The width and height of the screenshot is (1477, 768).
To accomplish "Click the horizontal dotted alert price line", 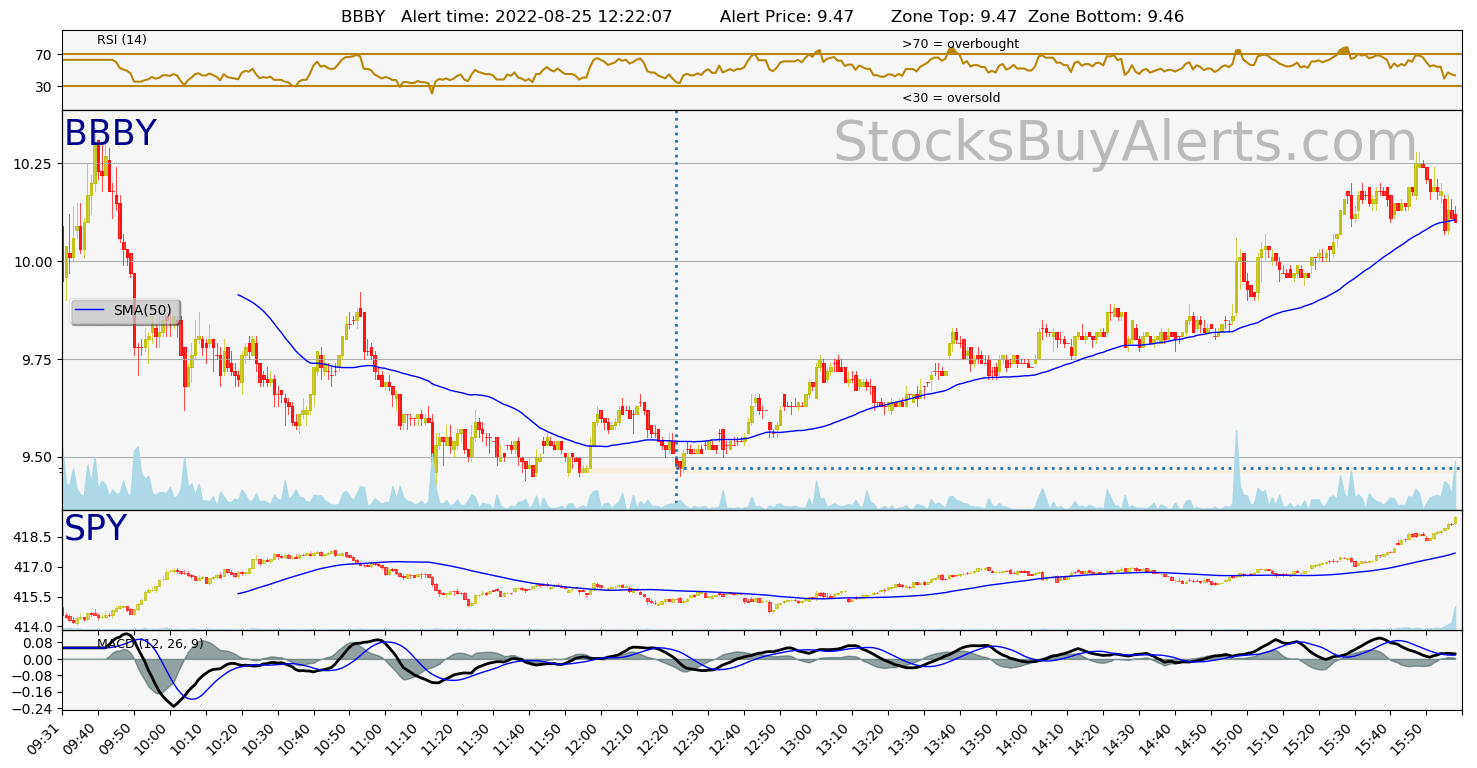I will coord(1070,468).
